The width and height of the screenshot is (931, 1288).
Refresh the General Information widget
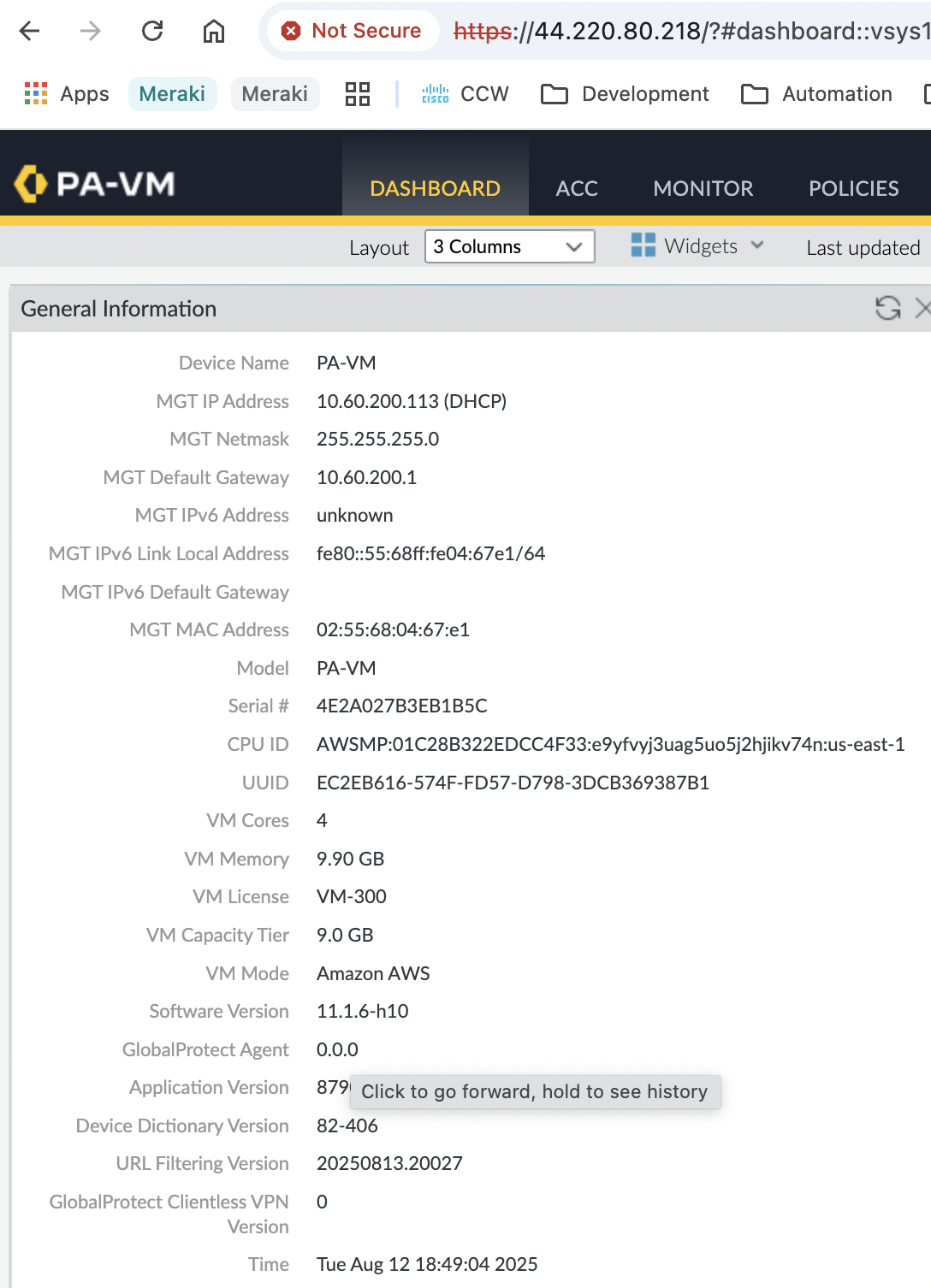point(888,308)
